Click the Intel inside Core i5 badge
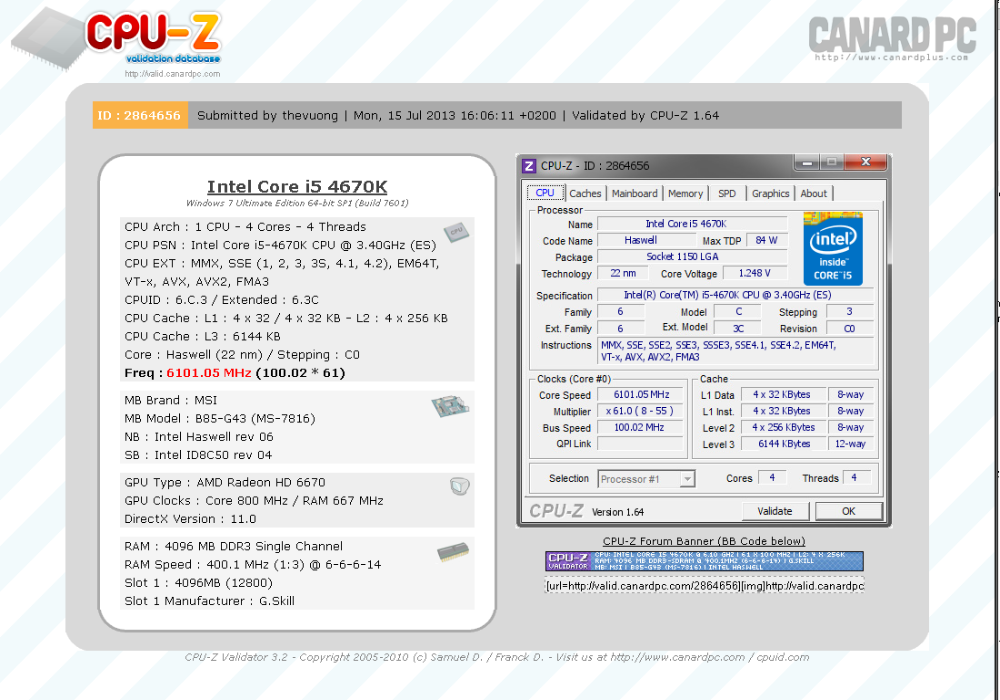The image size is (1000, 700). point(833,249)
